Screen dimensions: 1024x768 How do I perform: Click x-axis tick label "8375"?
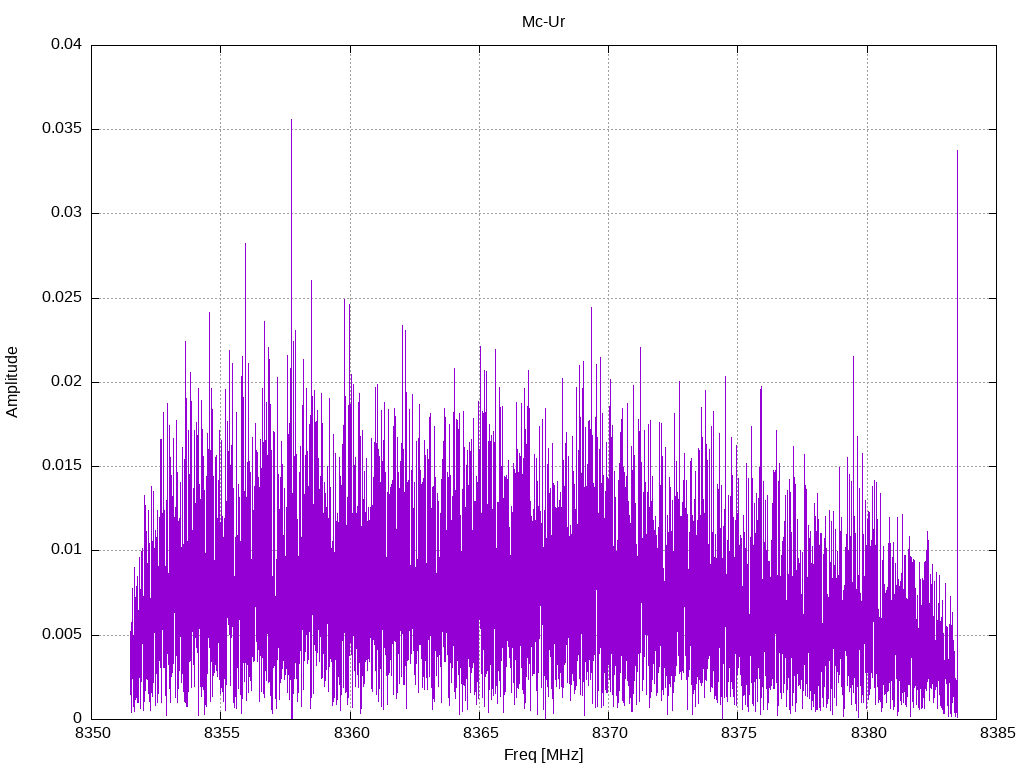click(738, 733)
